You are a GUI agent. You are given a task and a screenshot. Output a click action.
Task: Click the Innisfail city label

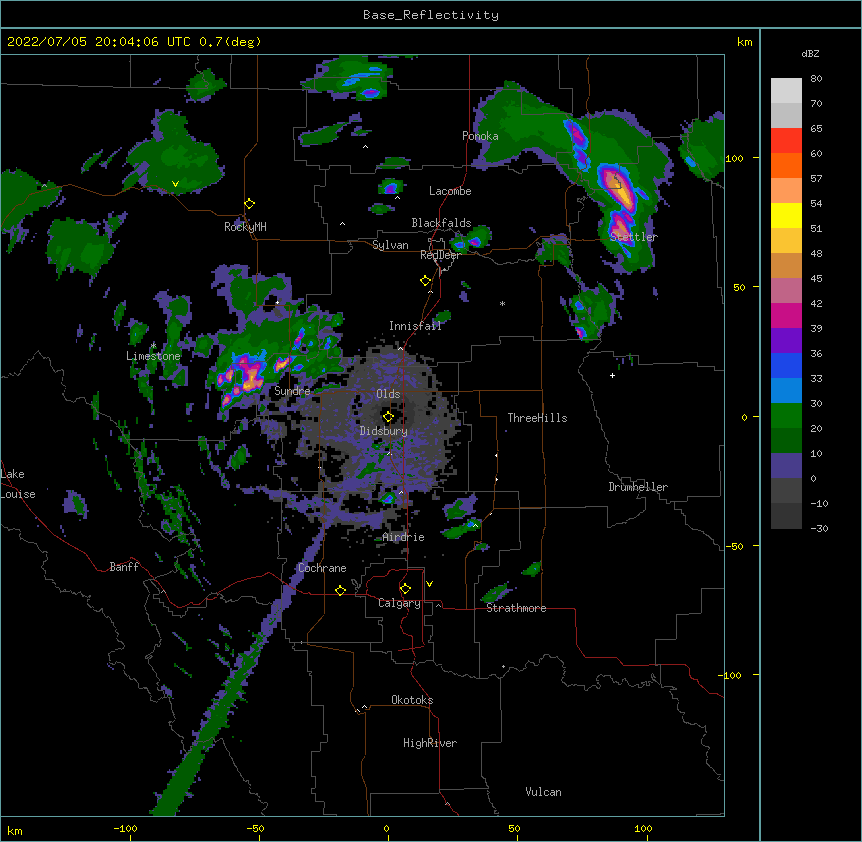coord(415,326)
